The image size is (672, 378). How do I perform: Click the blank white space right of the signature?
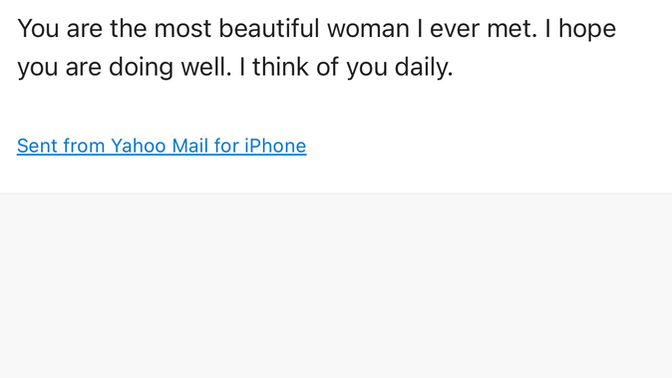(489, 146)
